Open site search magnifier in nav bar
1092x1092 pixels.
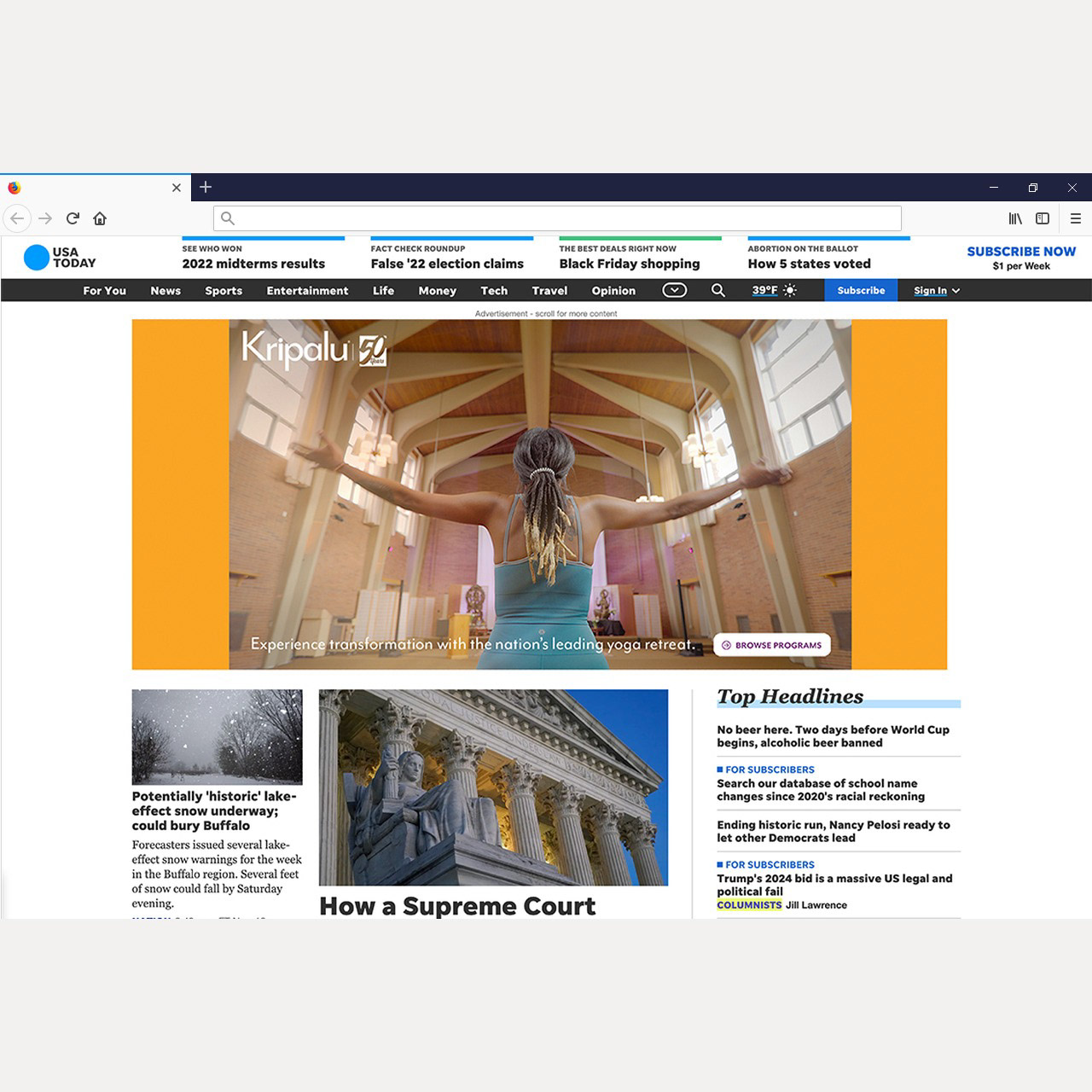(x=718, y=290)
